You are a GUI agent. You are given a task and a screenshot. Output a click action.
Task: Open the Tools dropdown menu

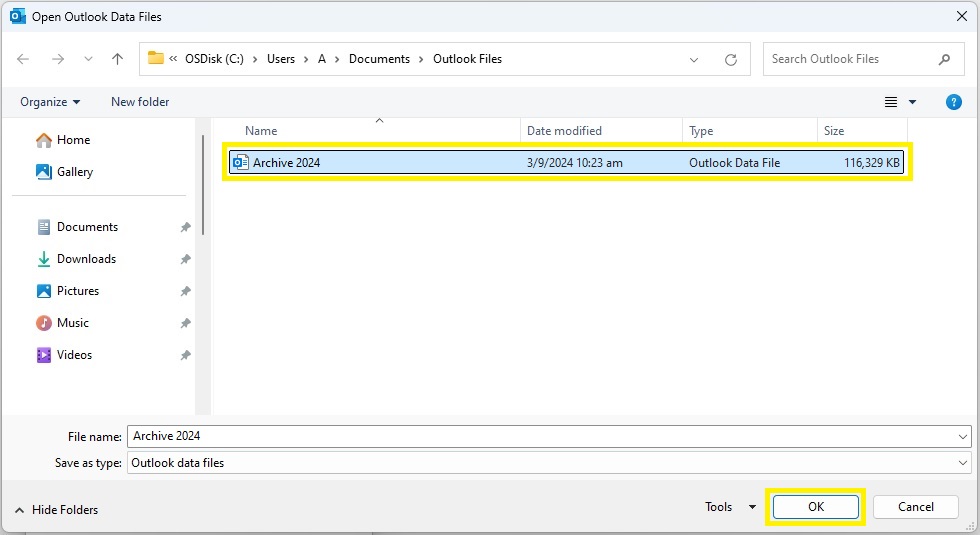click(x=730, y=507)
